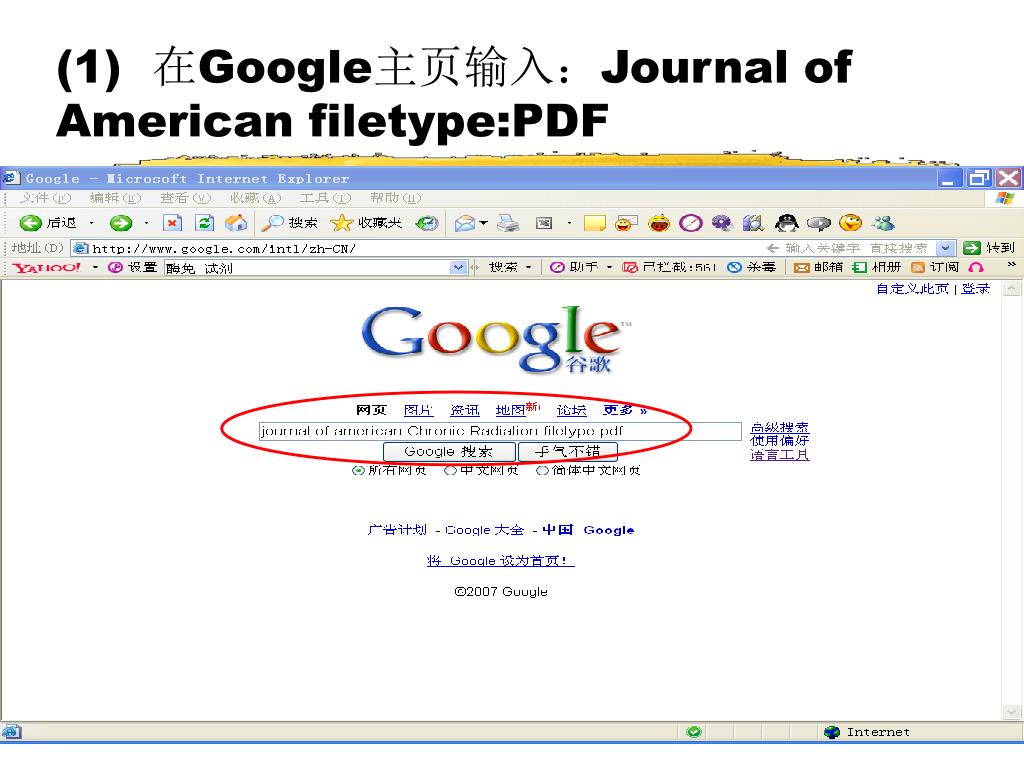Open the 助手 dropdown arrow
This screenshot has height=768, width=1024.
pos(609,267)
